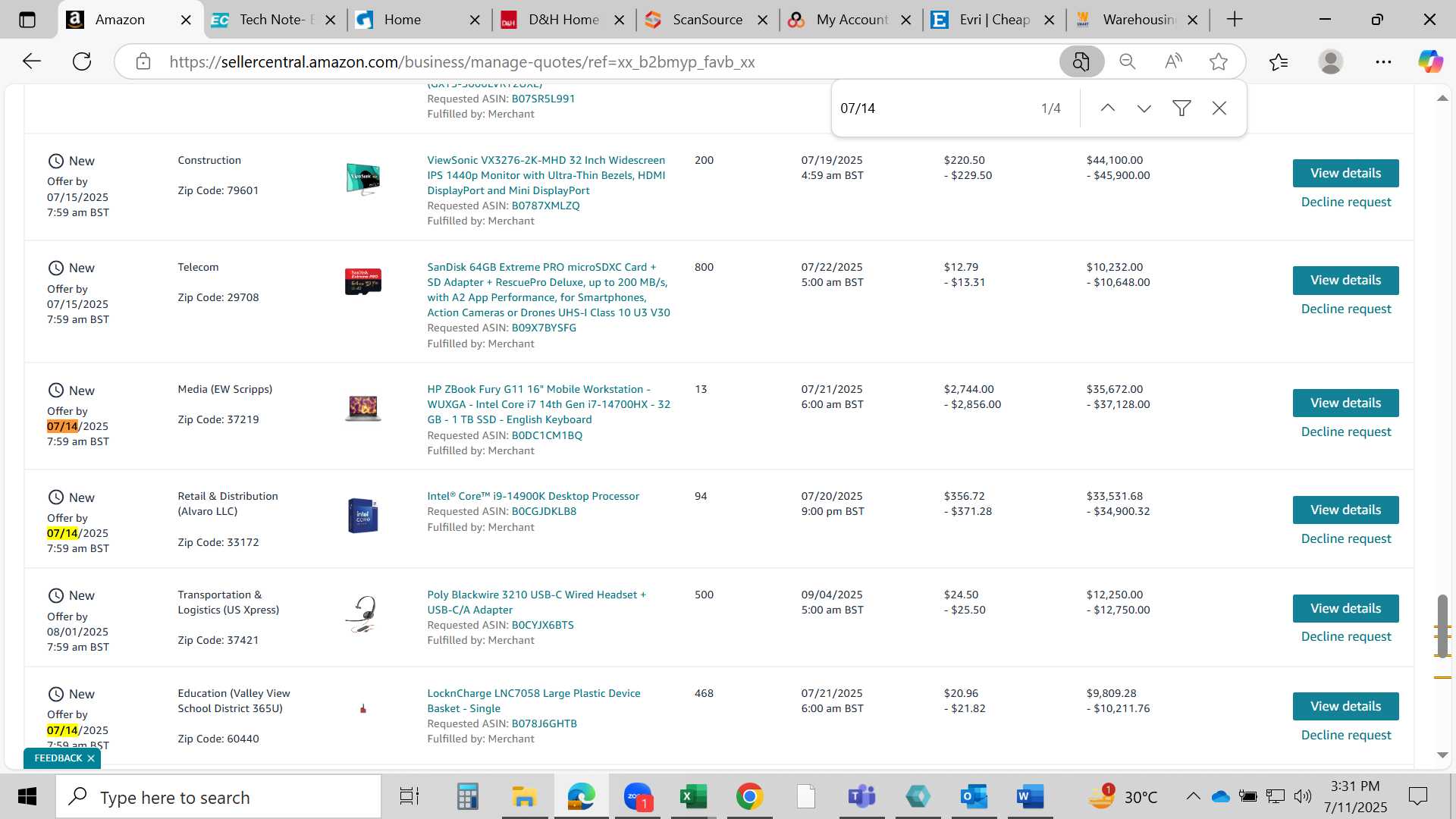Click the page scrollbar down arrow
The height and width of the screenshot is (819, 1456).
pos(1442,755)
